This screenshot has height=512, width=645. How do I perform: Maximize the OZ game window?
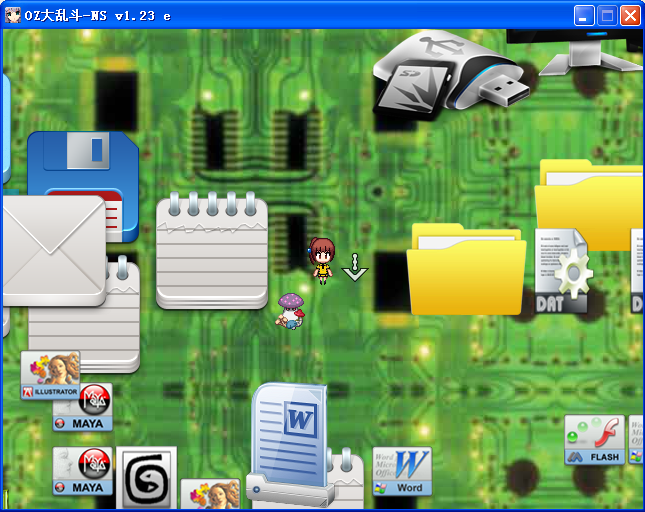(607, 16)
